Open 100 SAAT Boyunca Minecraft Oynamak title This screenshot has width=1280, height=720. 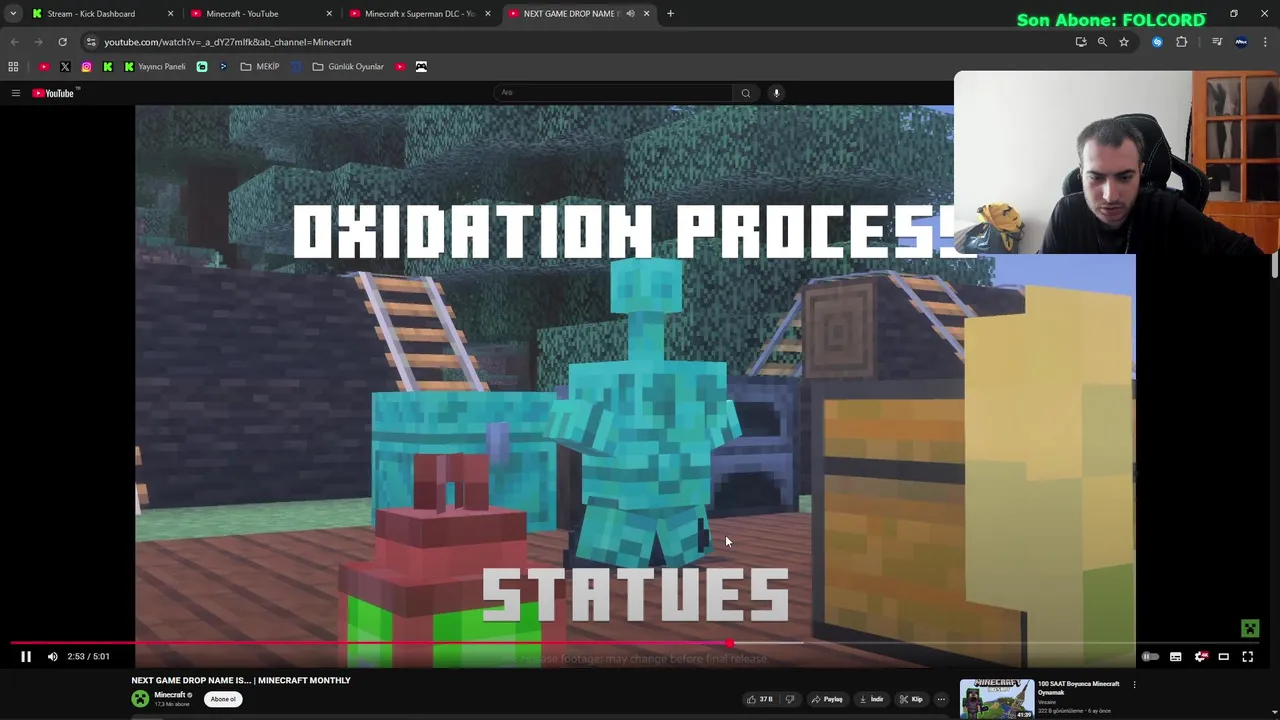[1078, 688]
